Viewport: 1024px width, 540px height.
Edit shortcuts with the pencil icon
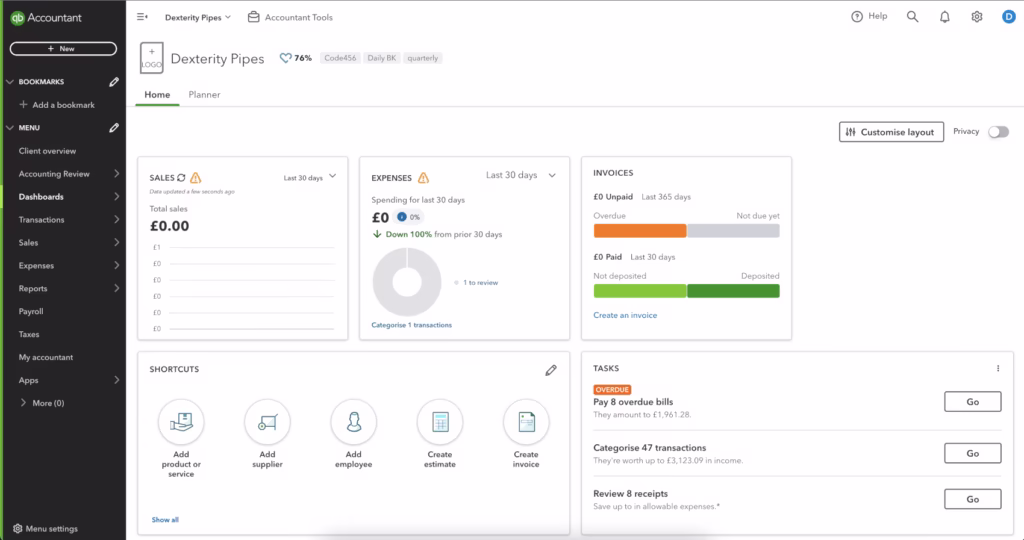tap(551, 370)
